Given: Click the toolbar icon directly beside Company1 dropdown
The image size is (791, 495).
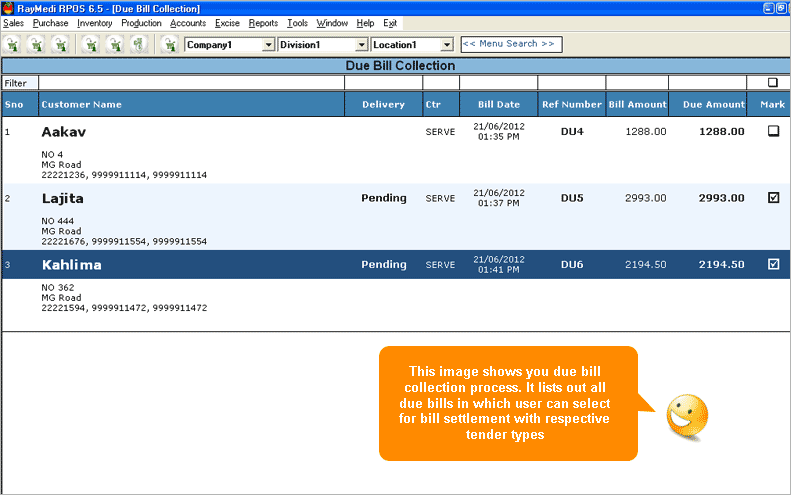Looking at the screenshot, I should point(169,45).
